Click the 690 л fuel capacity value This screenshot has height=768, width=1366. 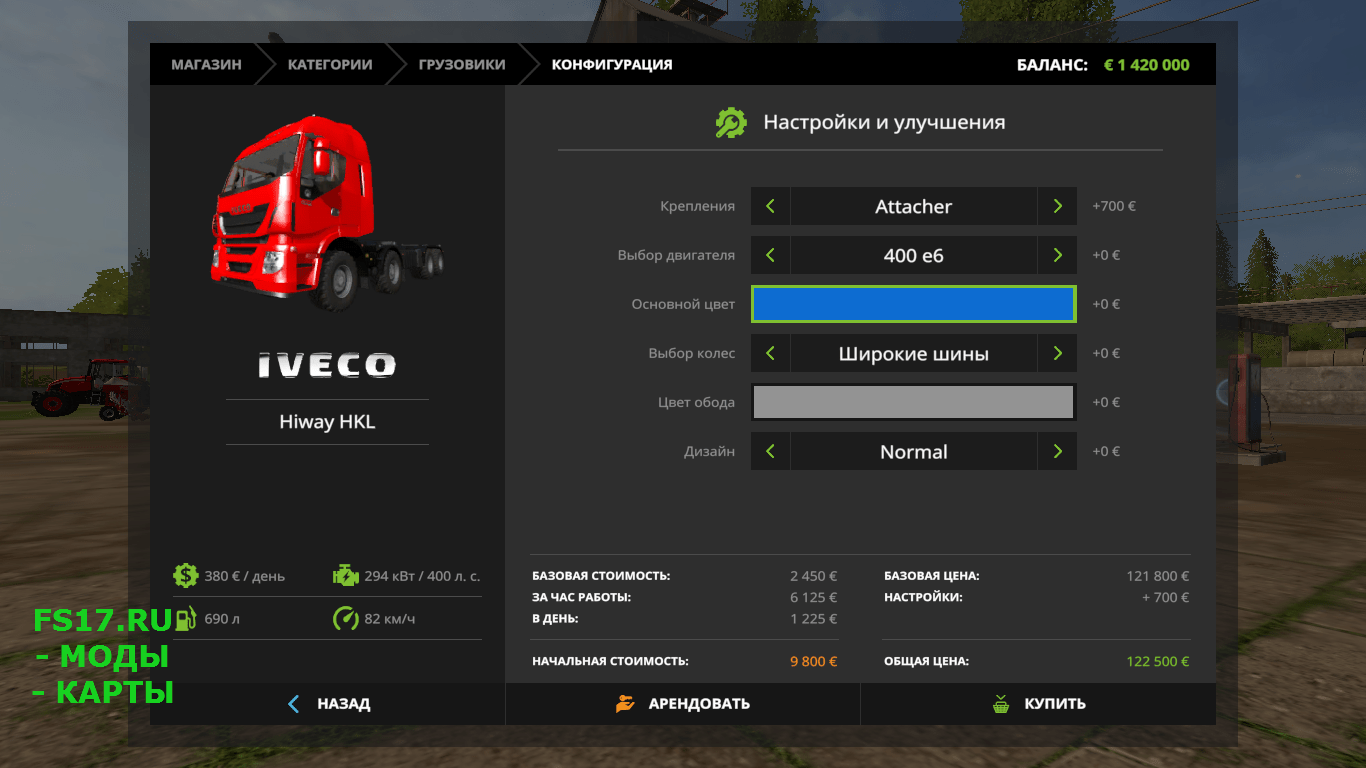coord(222,619)
